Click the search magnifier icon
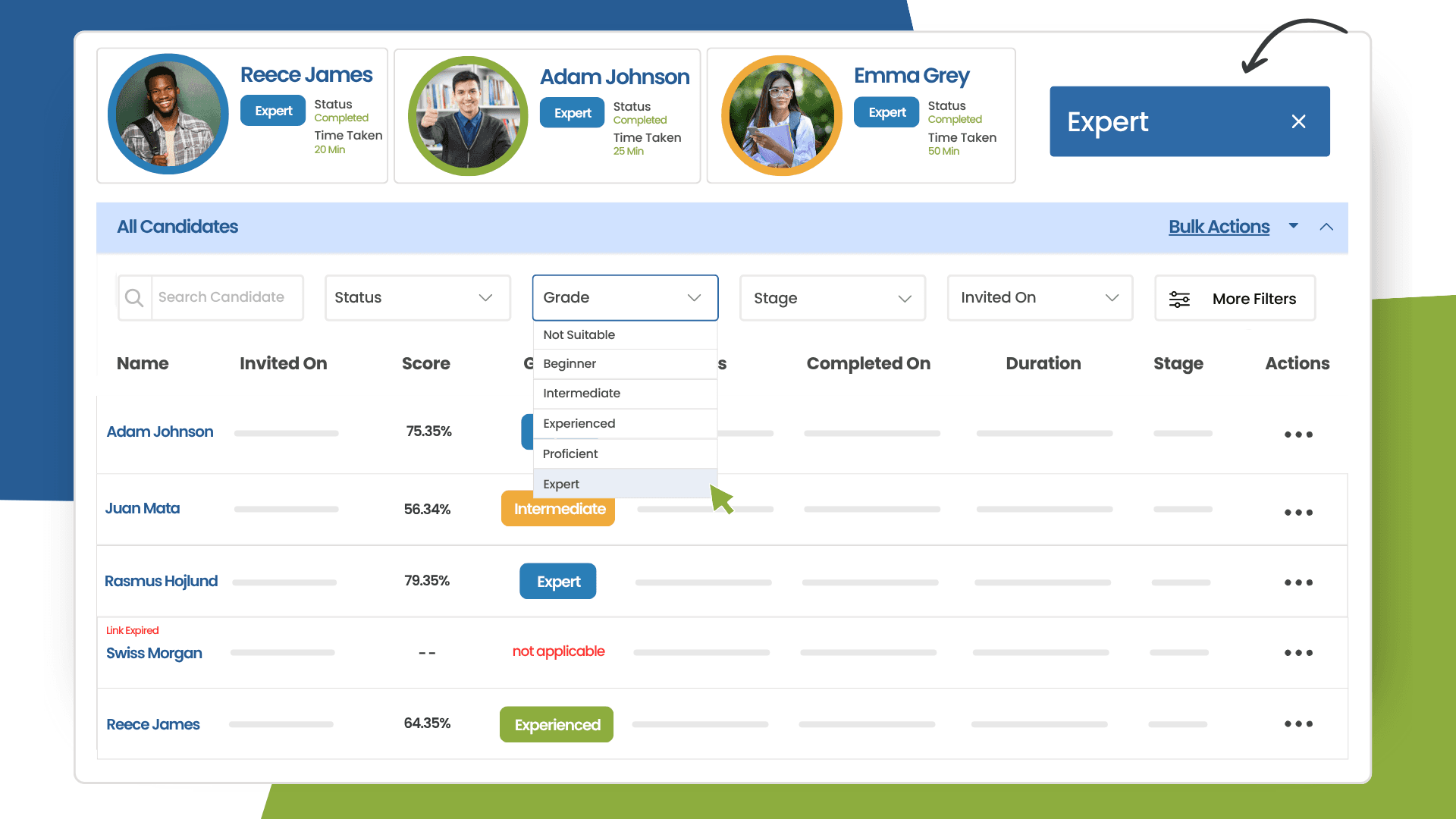1456x819 pixels. click(134, 298)
